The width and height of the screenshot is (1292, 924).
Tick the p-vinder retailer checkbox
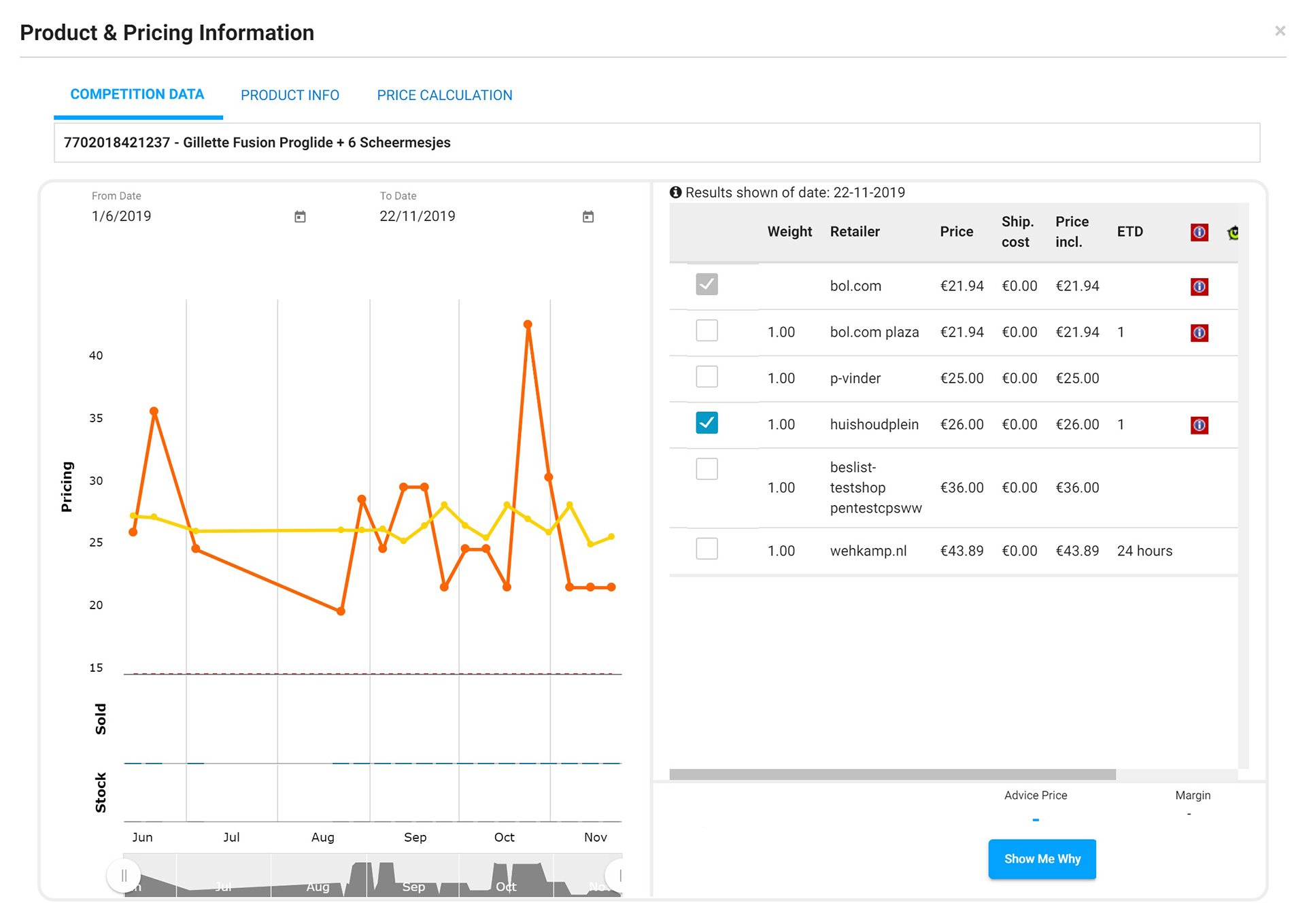point(707,377)
